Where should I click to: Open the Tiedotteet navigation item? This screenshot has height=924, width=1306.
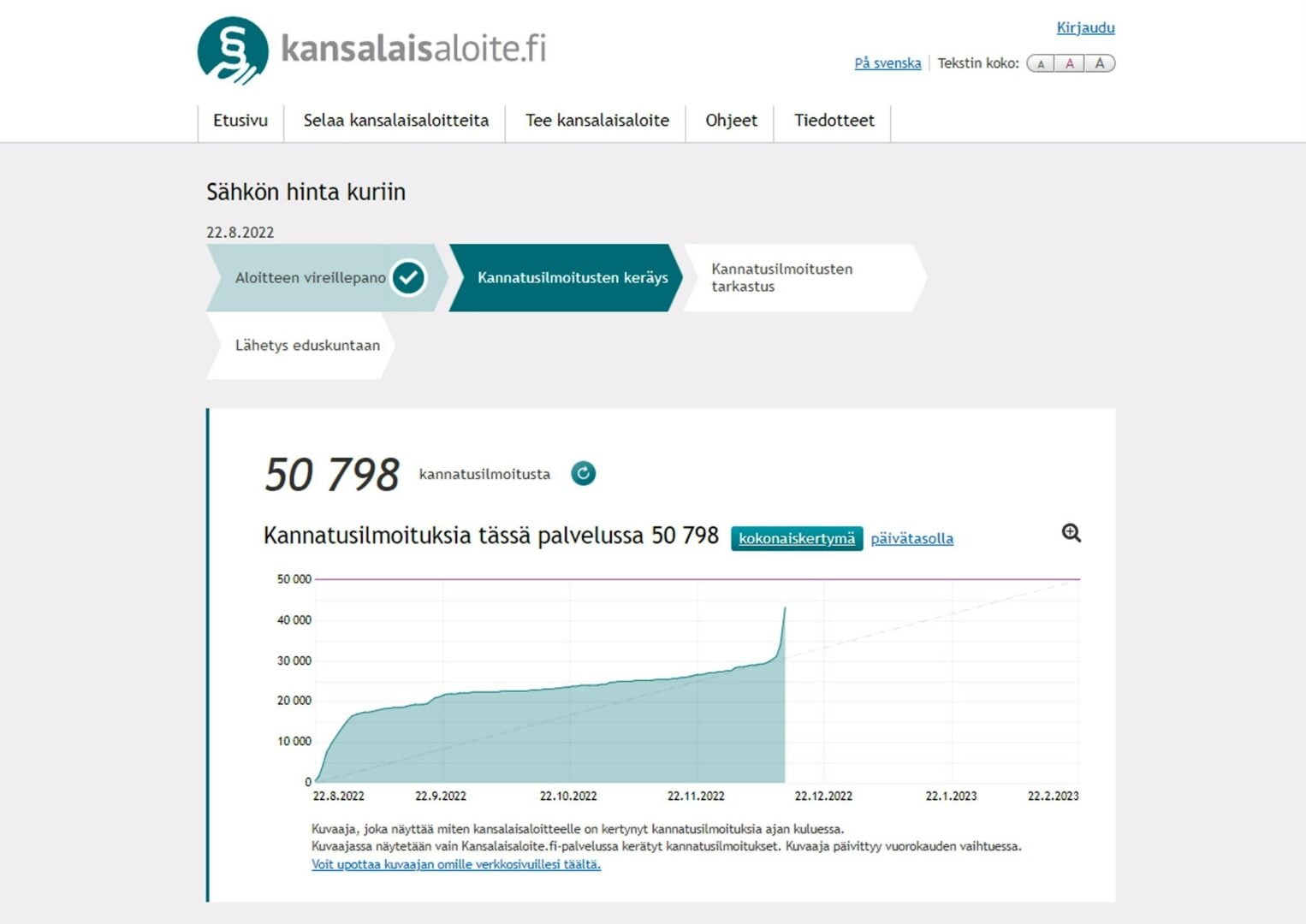pyautogui.click(x=834, y=121)
